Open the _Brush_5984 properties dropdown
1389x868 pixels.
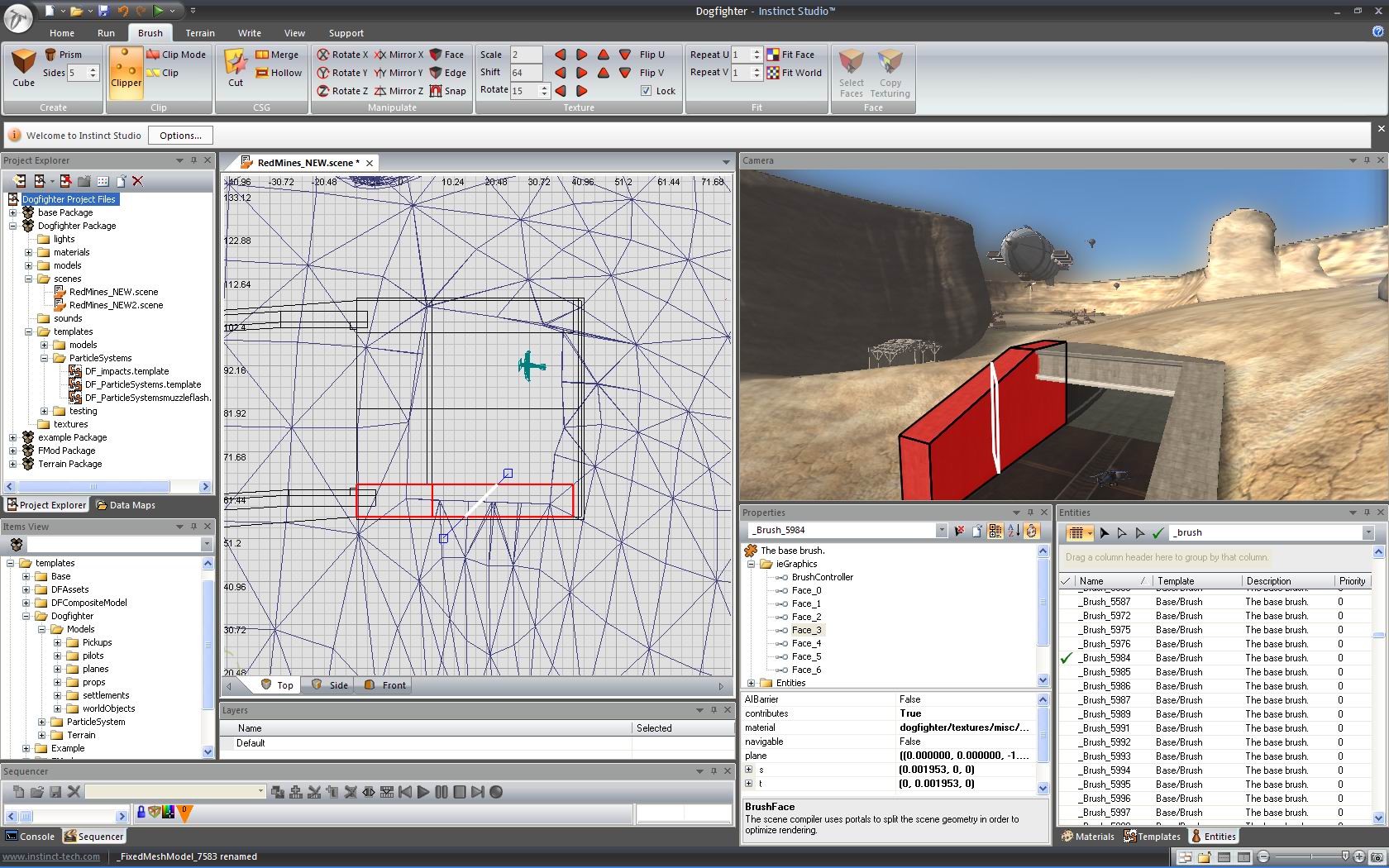pos(941,531)
